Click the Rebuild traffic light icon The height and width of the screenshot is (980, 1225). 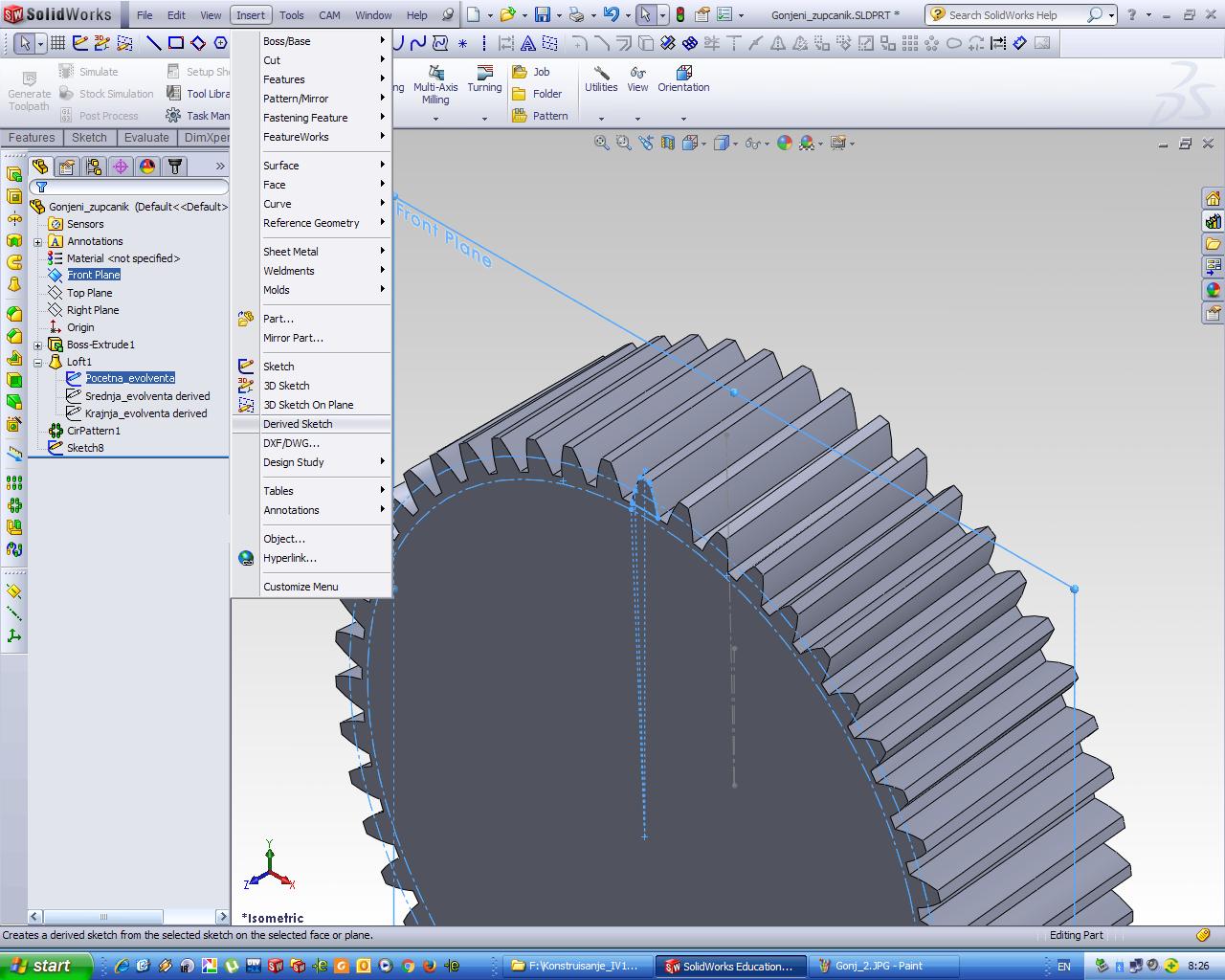680,14
